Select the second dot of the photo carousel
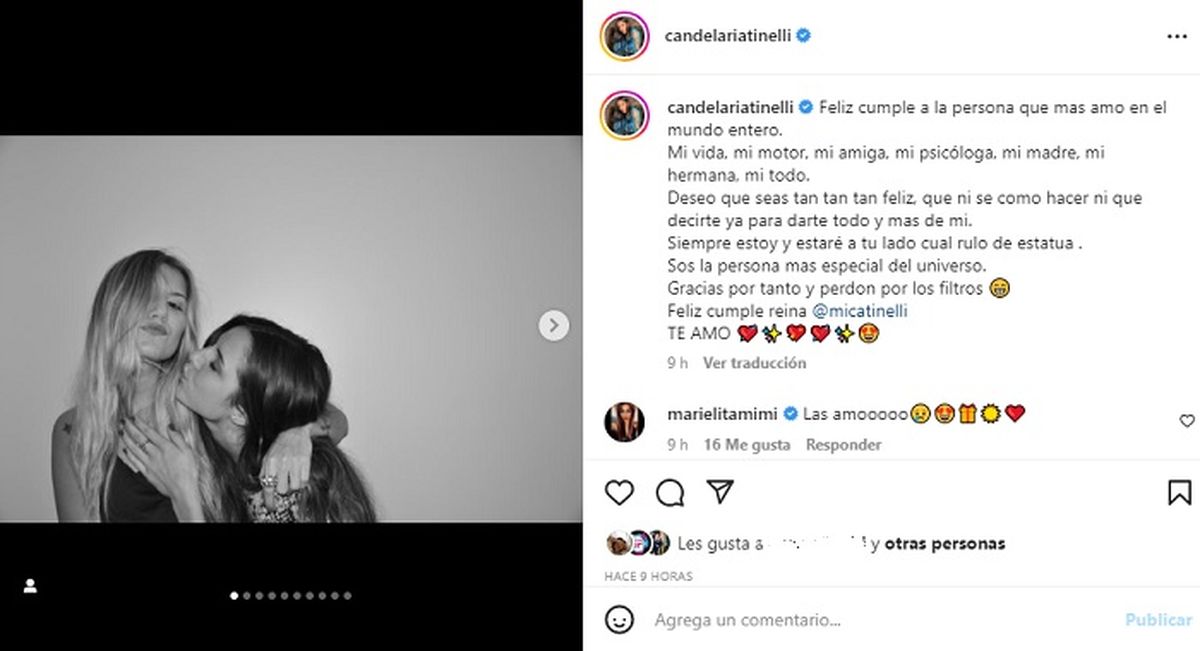Viewport: 1200px width, 651px height. 246,596
